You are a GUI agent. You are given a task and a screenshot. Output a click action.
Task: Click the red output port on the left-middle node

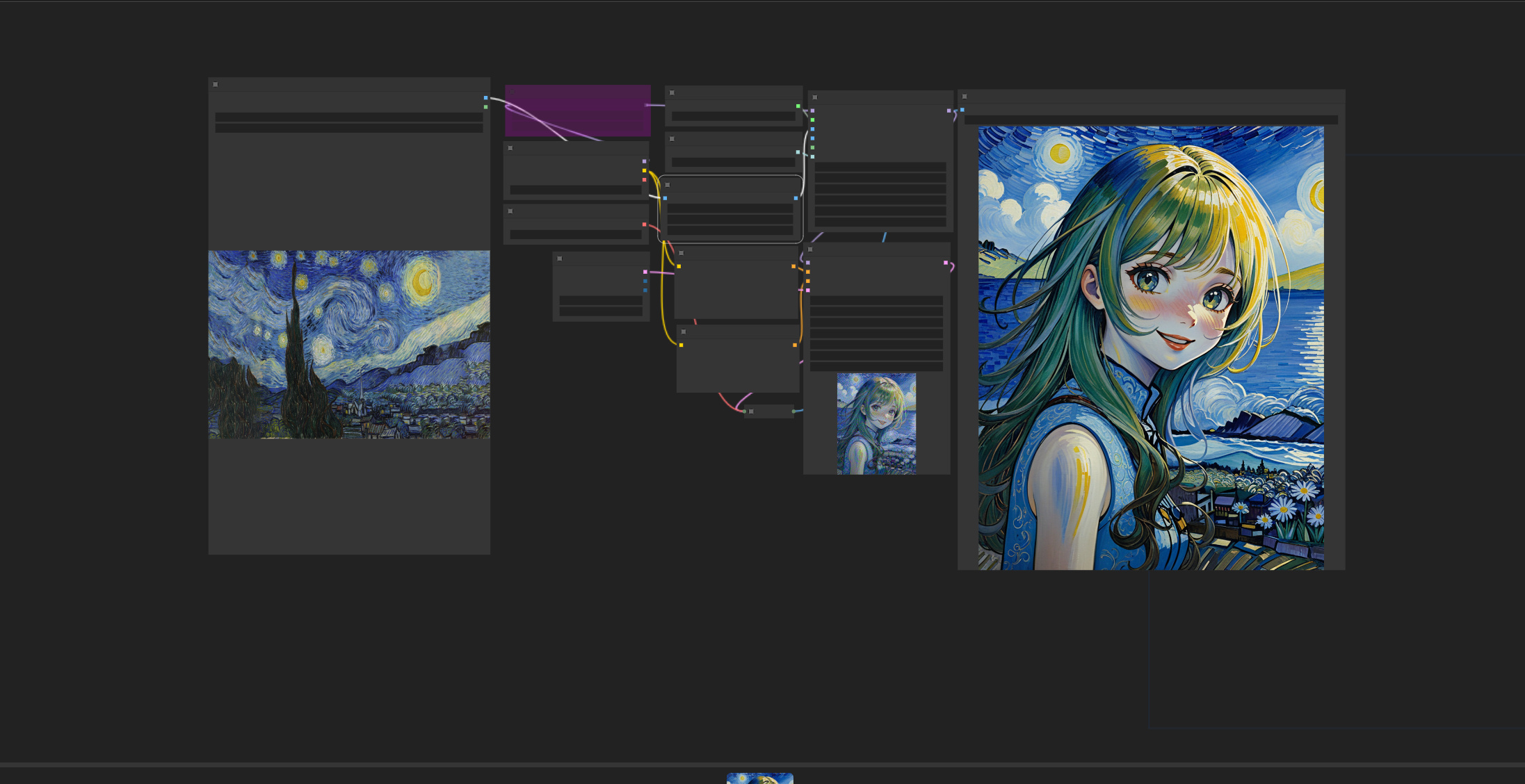tap(645, 224)
